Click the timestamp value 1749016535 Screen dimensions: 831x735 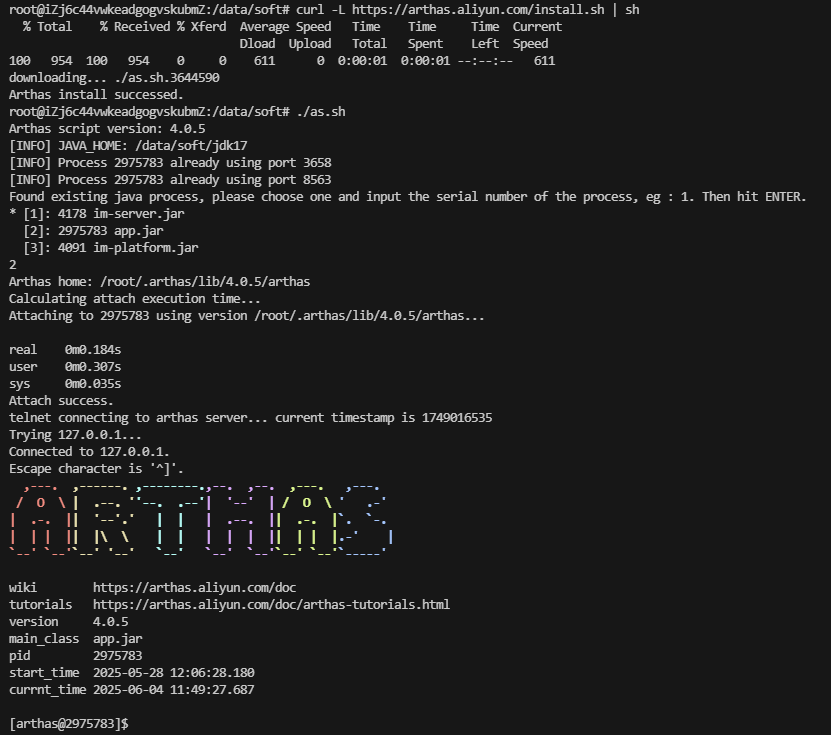click(x=457, y=418)
